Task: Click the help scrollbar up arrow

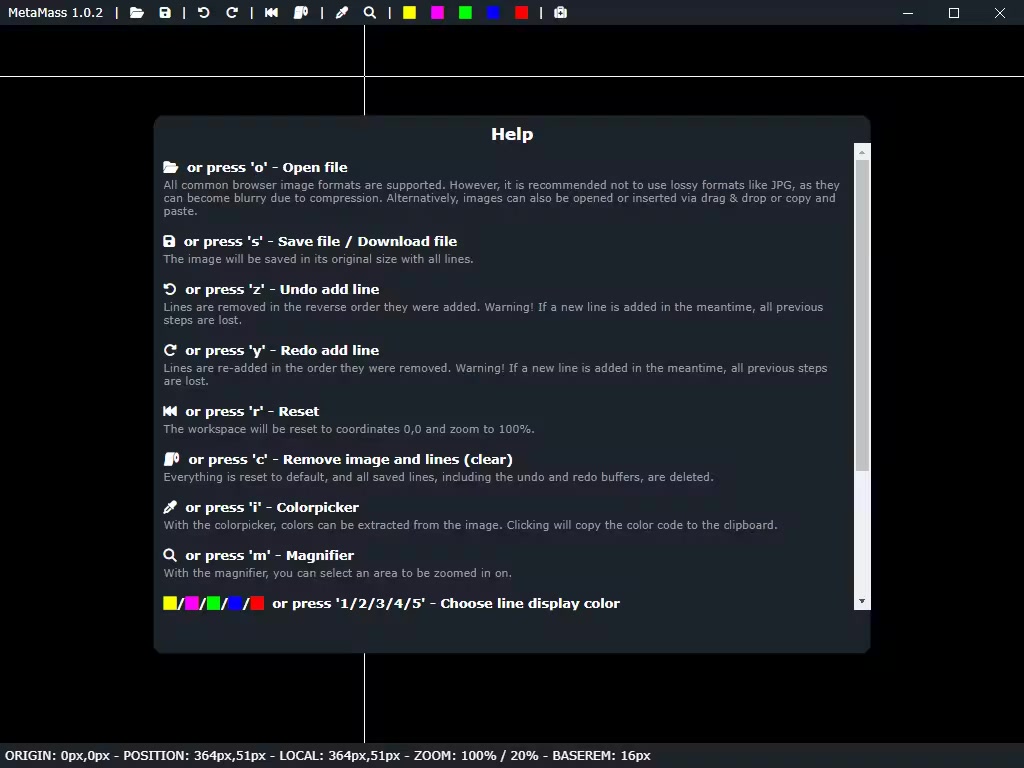Action: [862, 151]
